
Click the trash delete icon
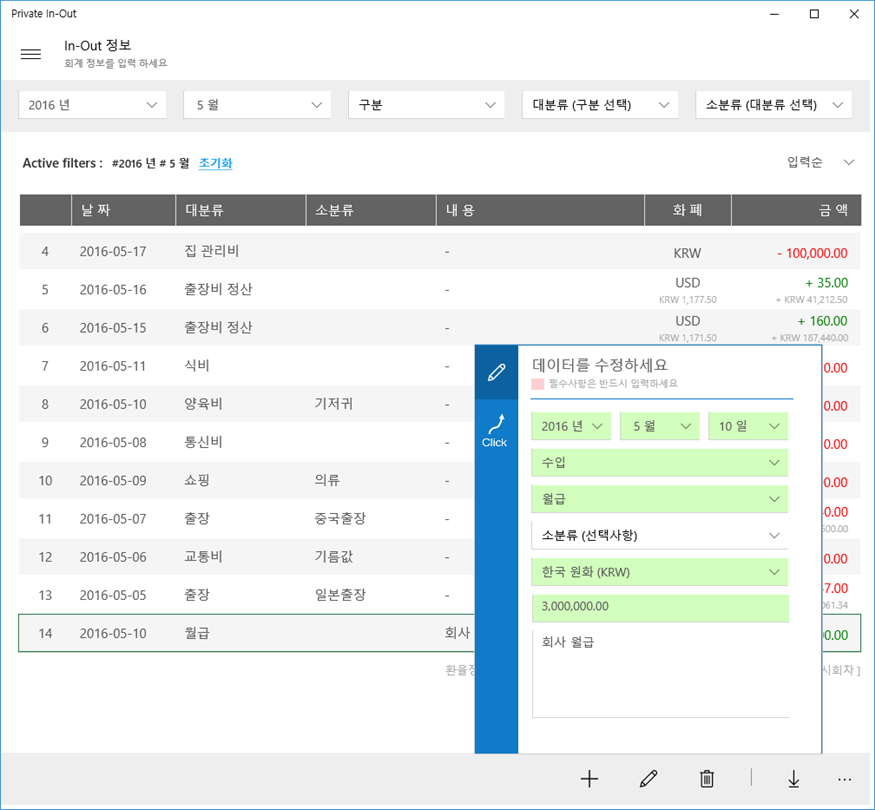(x=707, y=779)
